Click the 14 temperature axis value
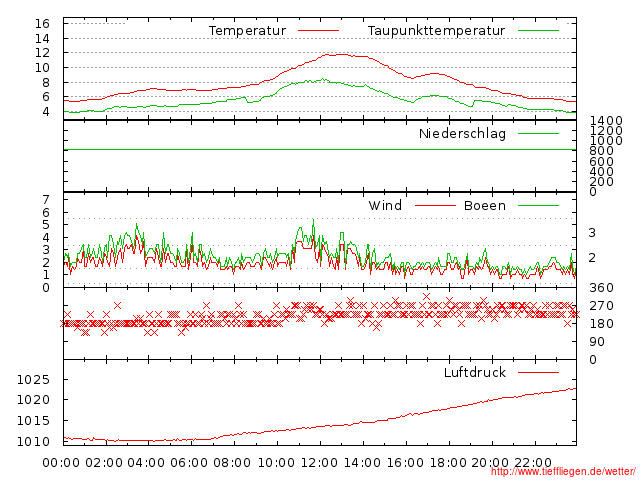The height and width of the screenshot is (480, 640). pyautogui.click(x=42, y=39)
